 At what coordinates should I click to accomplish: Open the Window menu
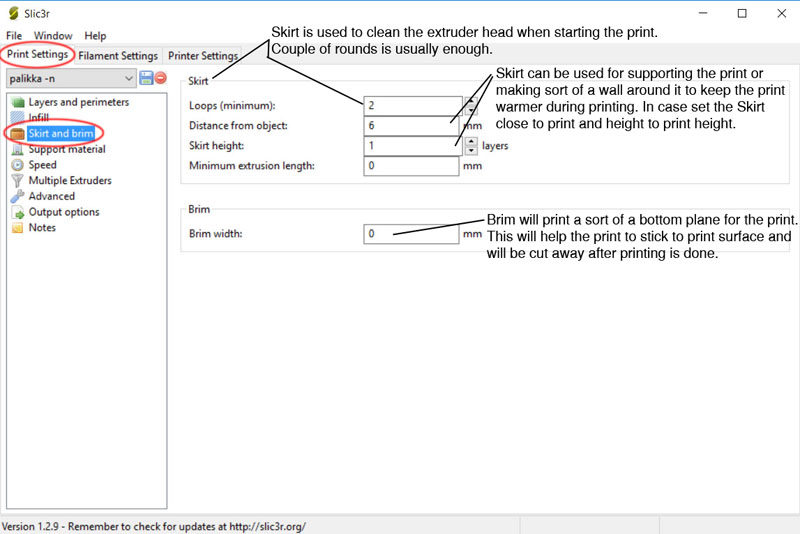53,36
